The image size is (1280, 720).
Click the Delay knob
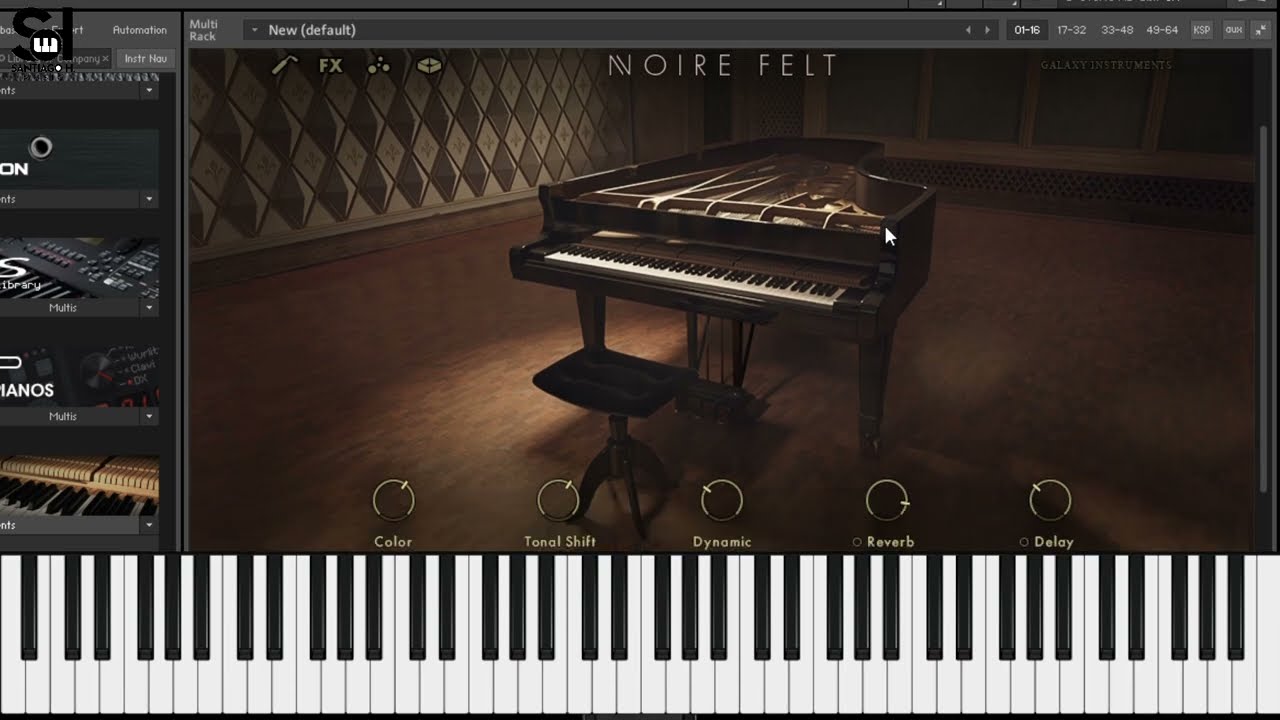click(1050, 500)
